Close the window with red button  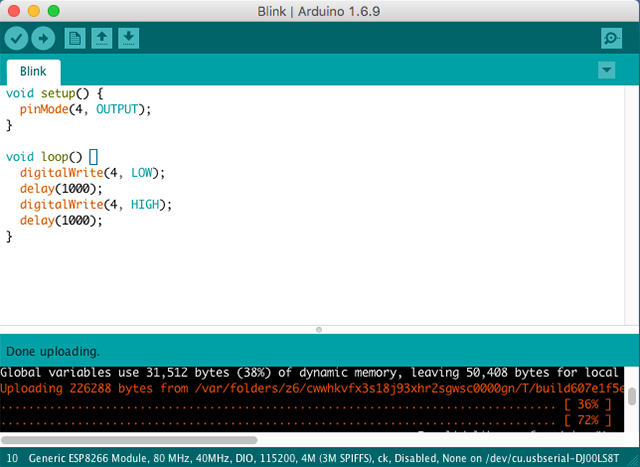pos(14,11)
